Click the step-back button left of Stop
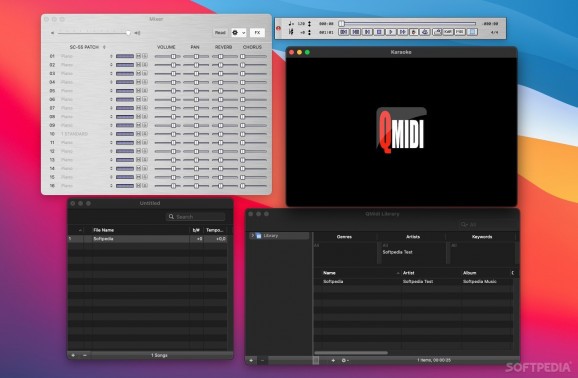Viewport: 578px width, 378px height. coord(367,32)
